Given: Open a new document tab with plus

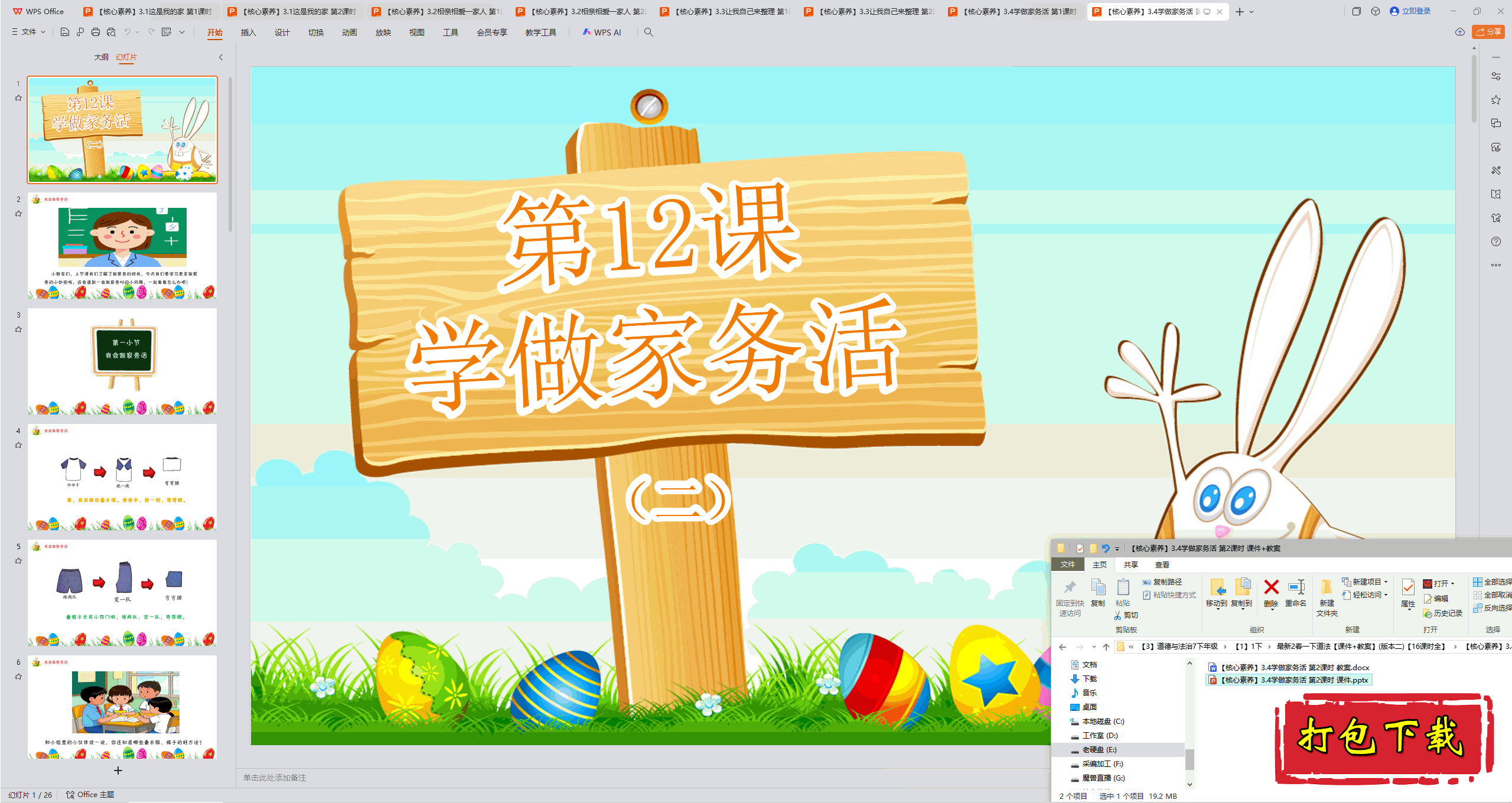Looking at the screenshot, I should 1240,12.
